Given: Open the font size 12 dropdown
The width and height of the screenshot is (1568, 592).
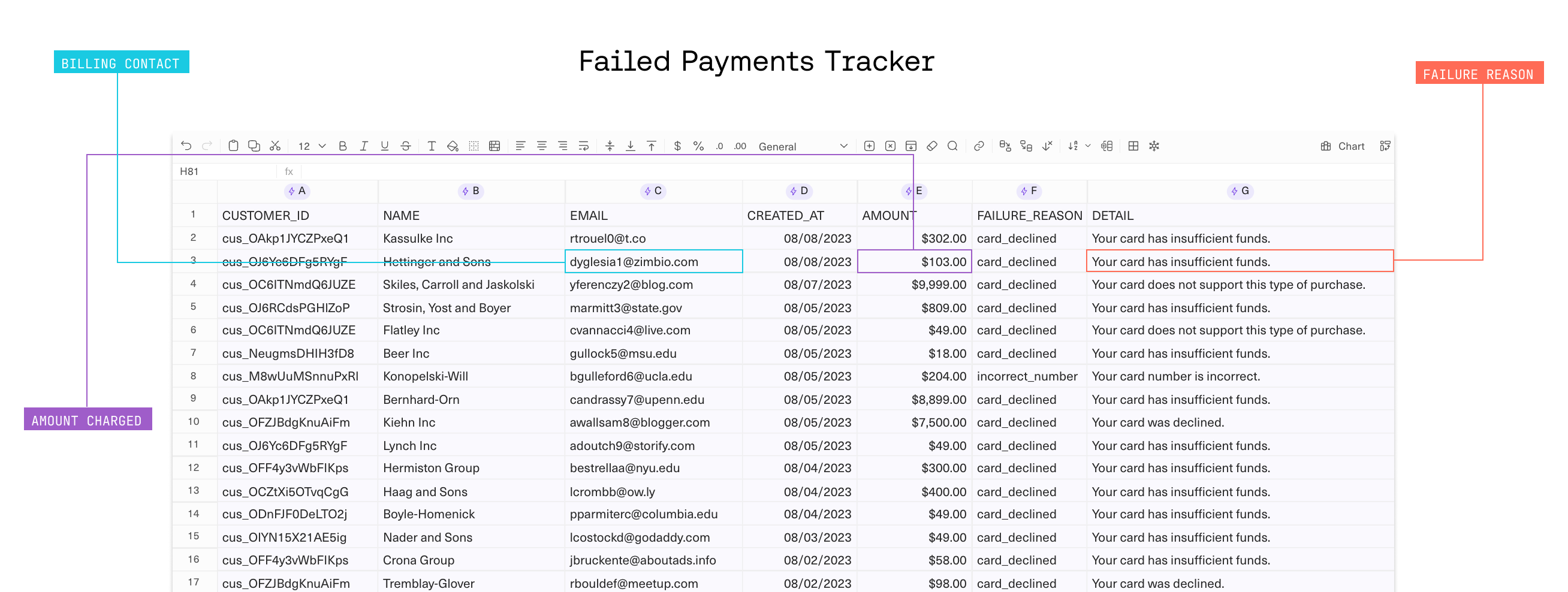Looking at the screenshot, I should tap(312, 146).
